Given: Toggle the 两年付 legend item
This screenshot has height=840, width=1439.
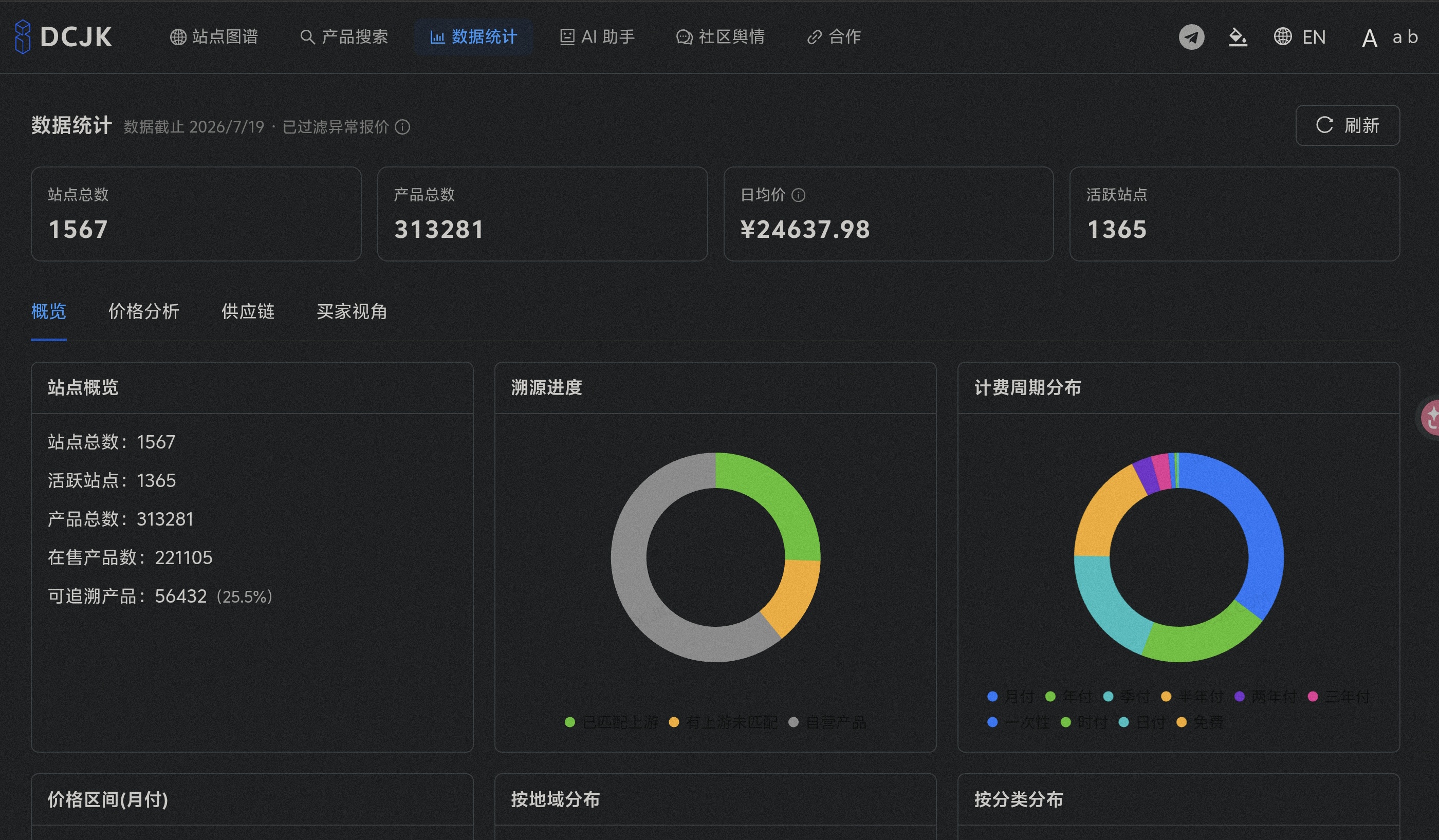Looking at the screenshot, I should click(x=1265, y=697).
